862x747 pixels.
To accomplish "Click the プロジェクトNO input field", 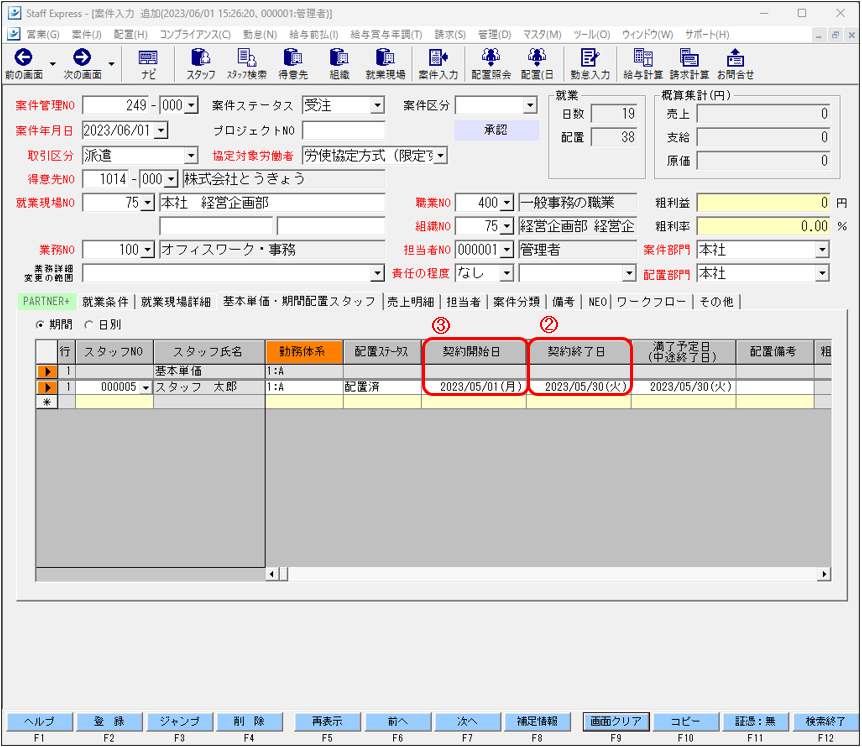I will pyautogui.click(x=344, y=130).
